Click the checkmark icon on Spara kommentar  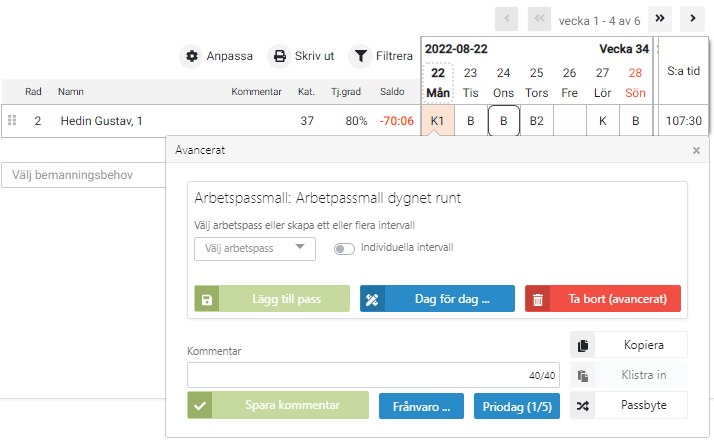(x=200, y=405)
